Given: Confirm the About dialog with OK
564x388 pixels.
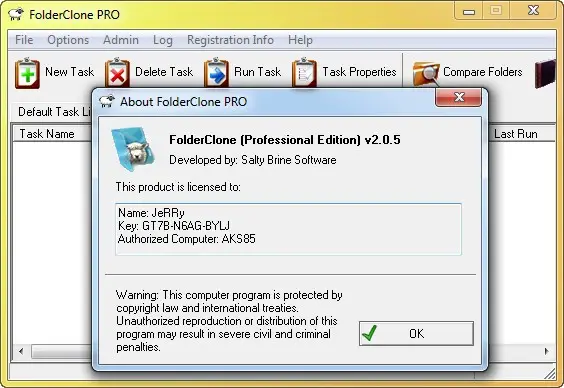Looking at the screenshot, I should pyautogui.click(x=416, y=334).
